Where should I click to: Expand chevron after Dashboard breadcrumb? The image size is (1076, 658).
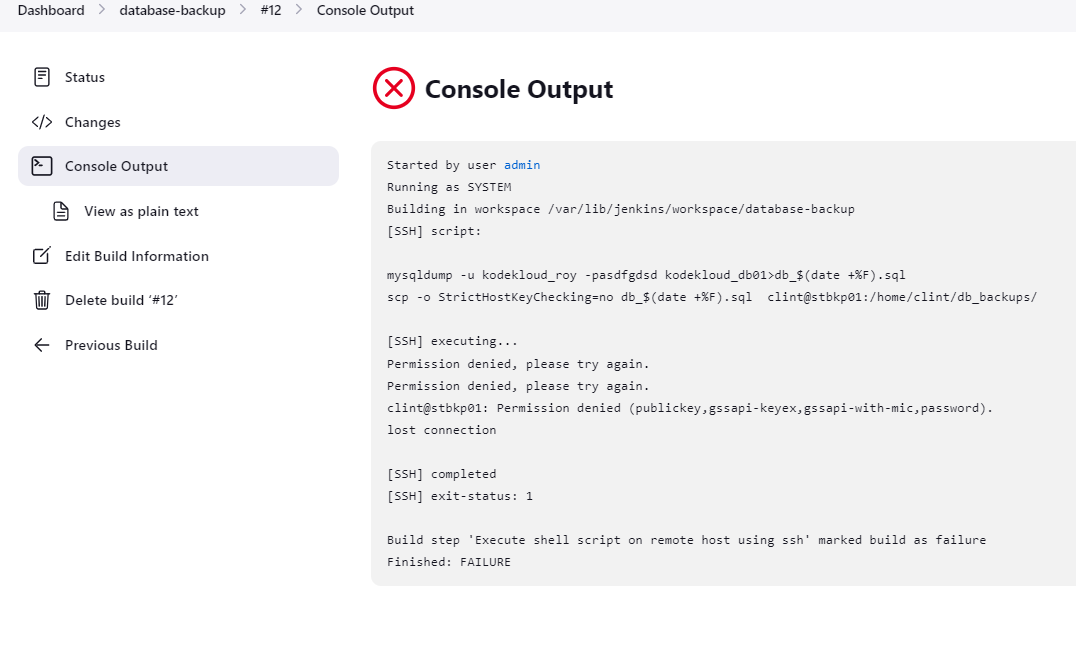click(102, 10)
